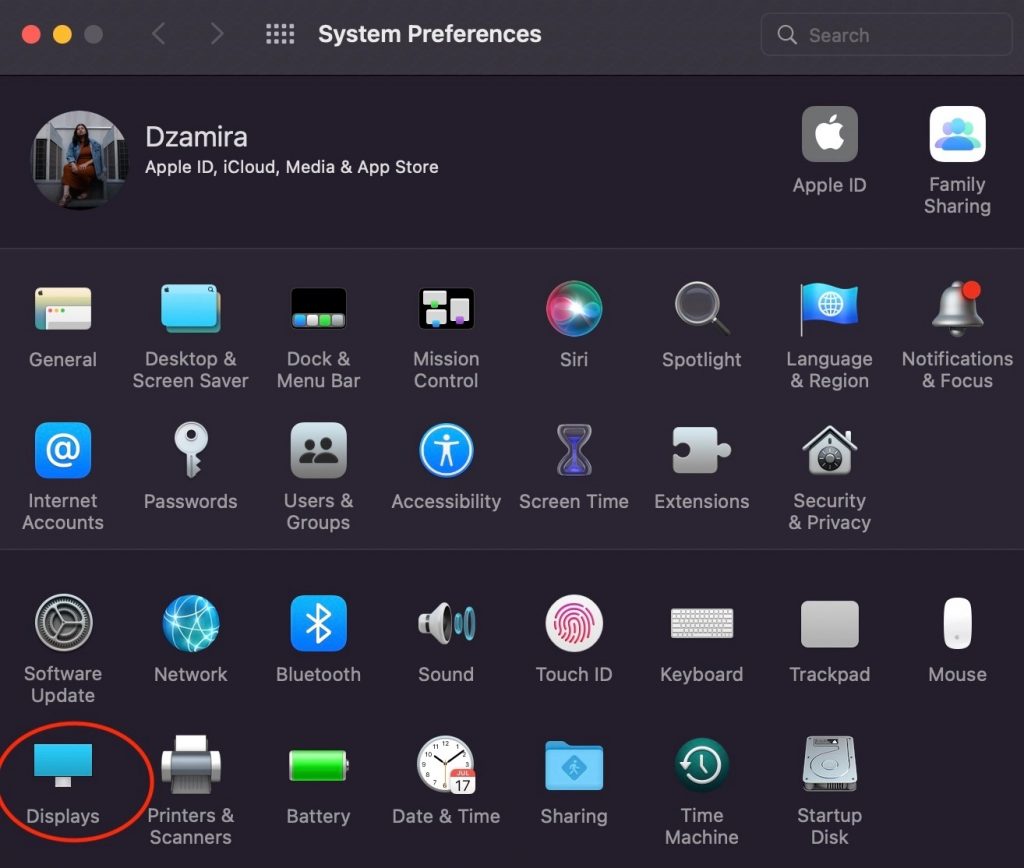Click the Apple ID button
This screenshot has width=1024, height=868.
(x=829, y=135)
